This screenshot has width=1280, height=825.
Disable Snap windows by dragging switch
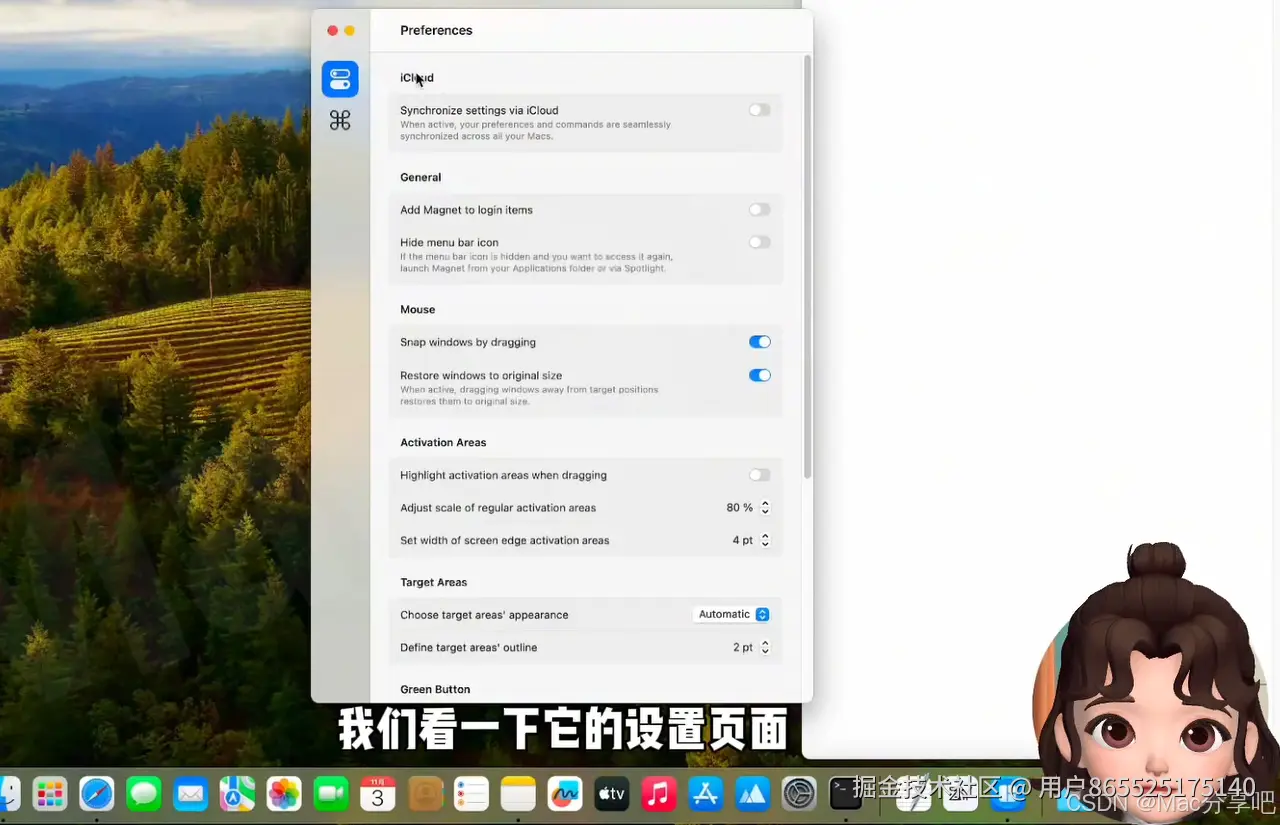point(760,342)
